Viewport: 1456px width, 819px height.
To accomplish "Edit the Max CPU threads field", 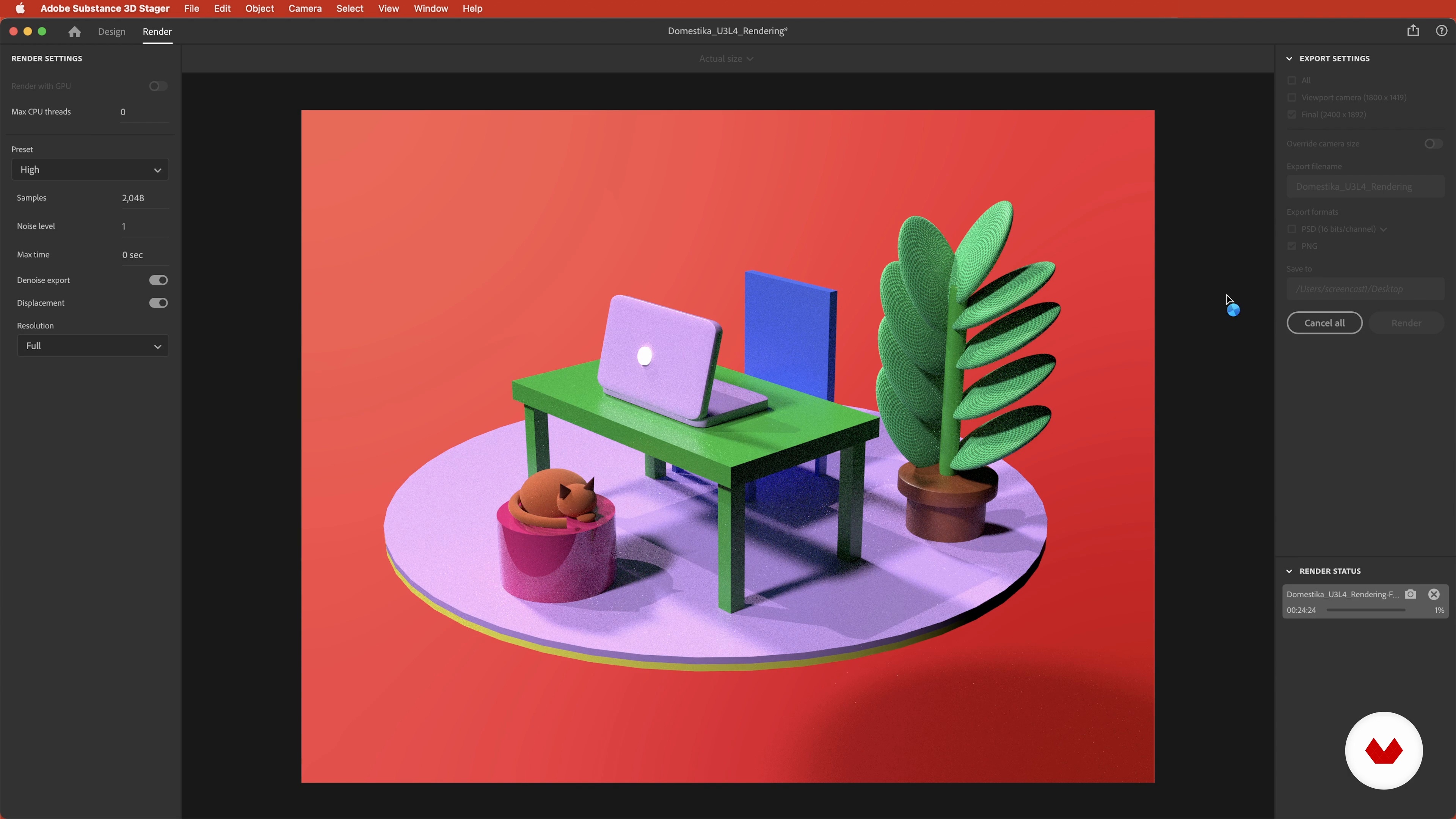I will point(144,112).
